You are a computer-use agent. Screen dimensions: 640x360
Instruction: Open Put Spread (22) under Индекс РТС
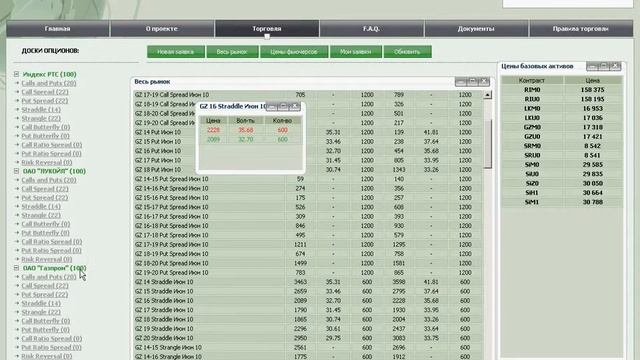[x=45, y=100]
